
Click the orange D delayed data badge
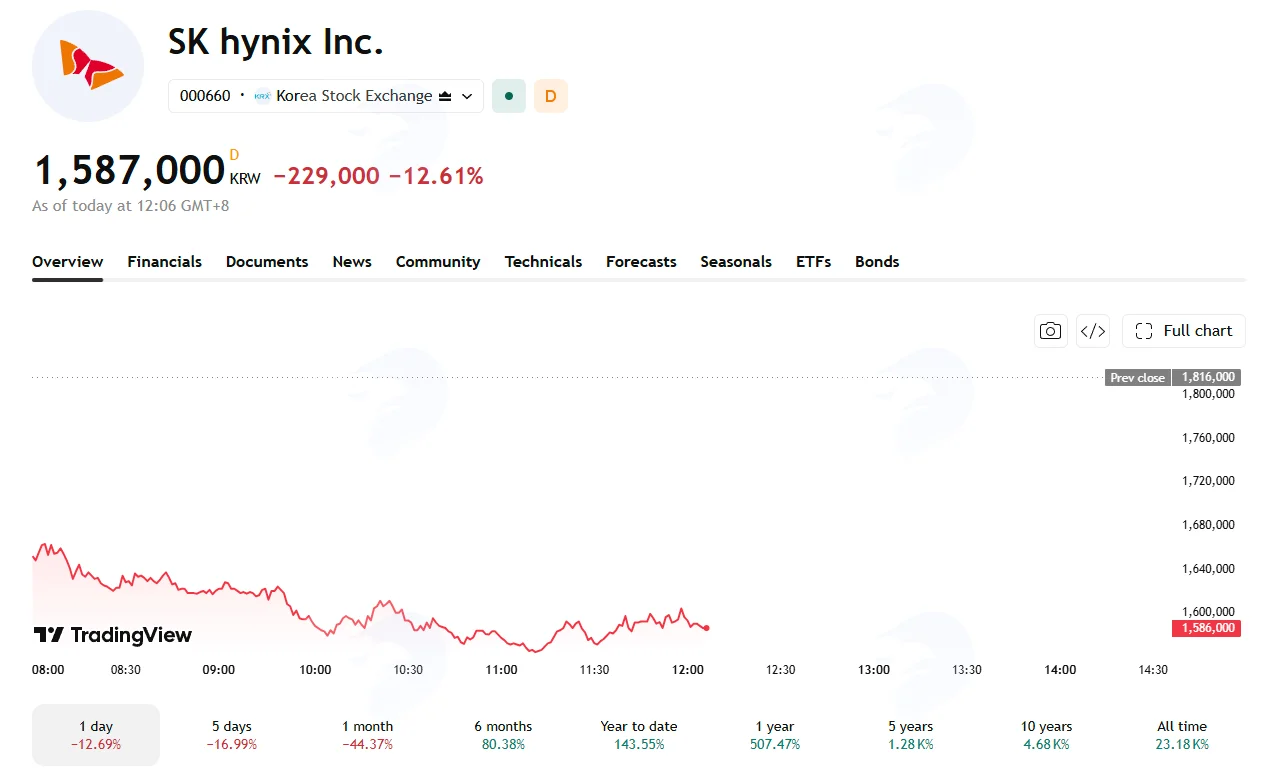(551, 96)
